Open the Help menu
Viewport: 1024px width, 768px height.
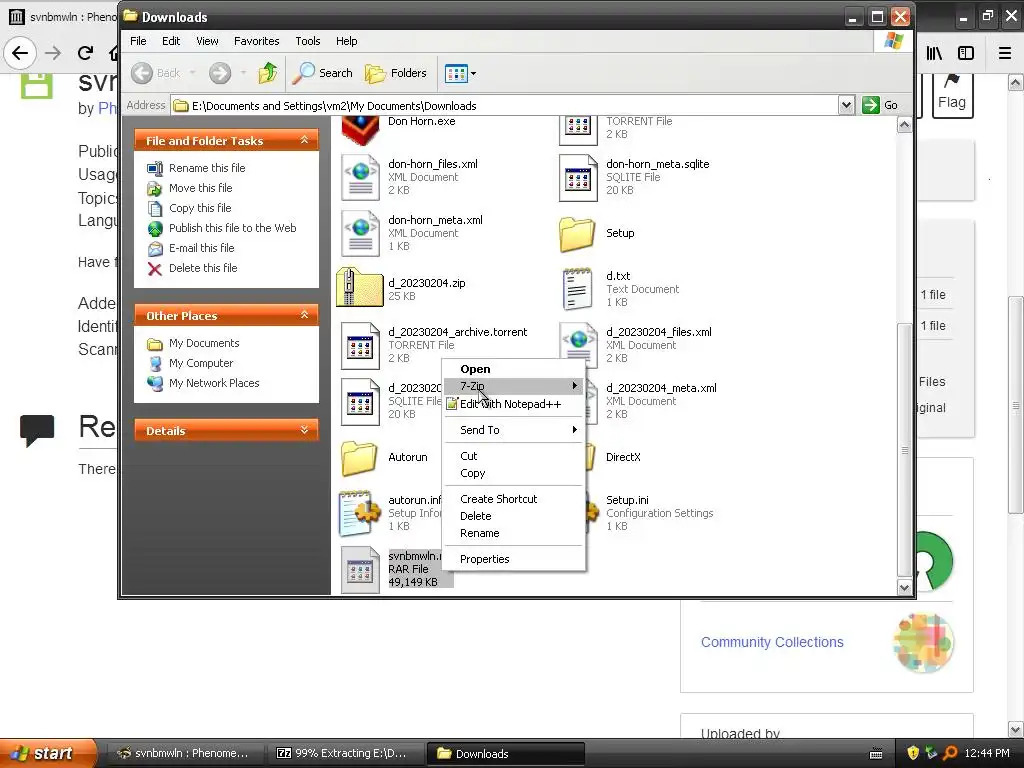coord(347,40)
